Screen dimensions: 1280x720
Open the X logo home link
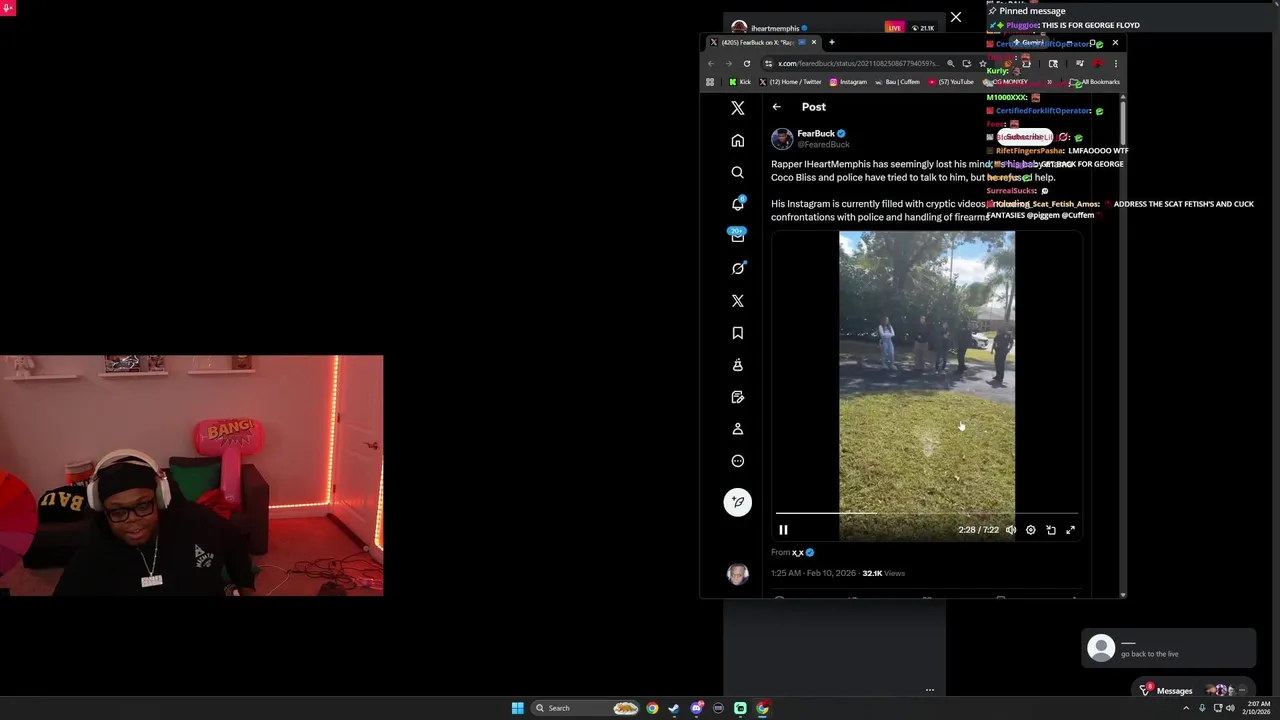click(738, 108)
